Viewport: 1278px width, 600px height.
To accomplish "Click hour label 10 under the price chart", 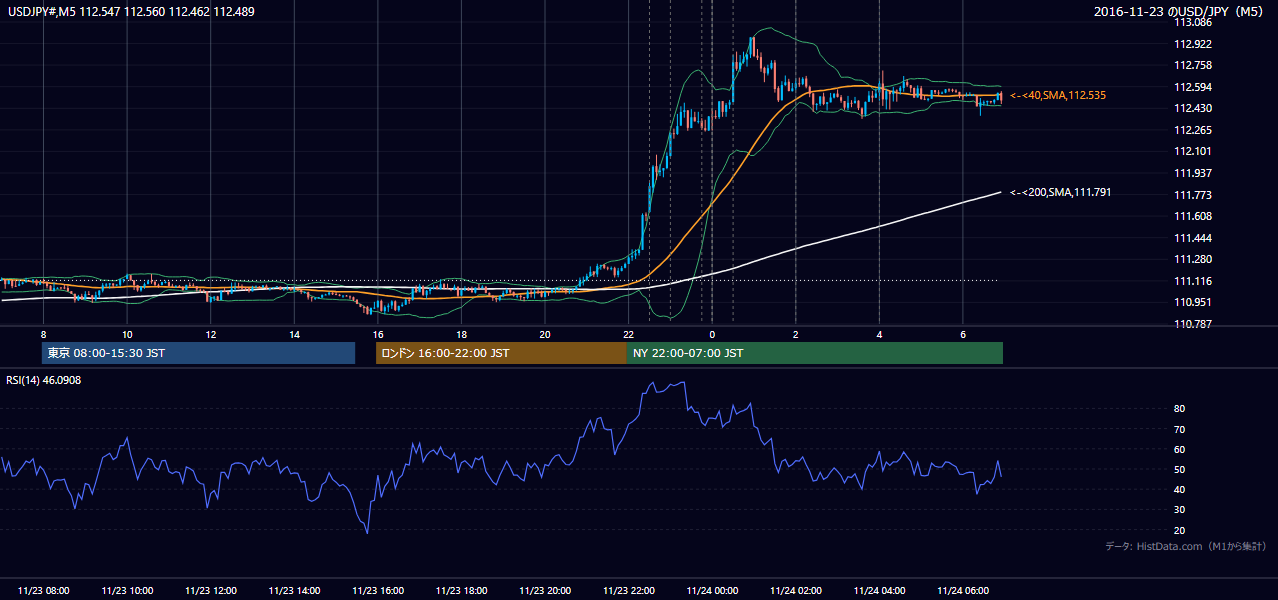I will pos(127,334).
